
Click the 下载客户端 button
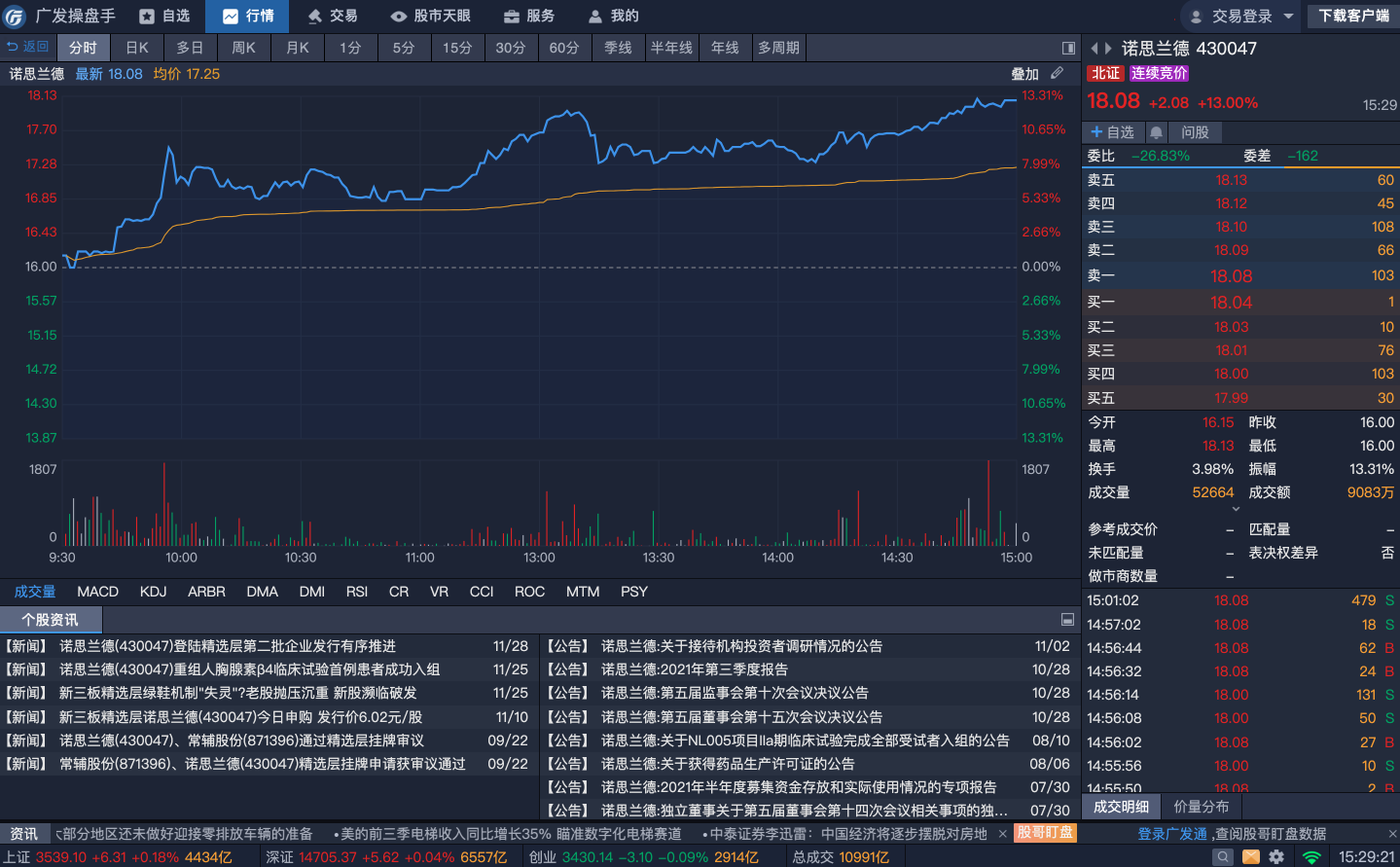coord(1353,16)
